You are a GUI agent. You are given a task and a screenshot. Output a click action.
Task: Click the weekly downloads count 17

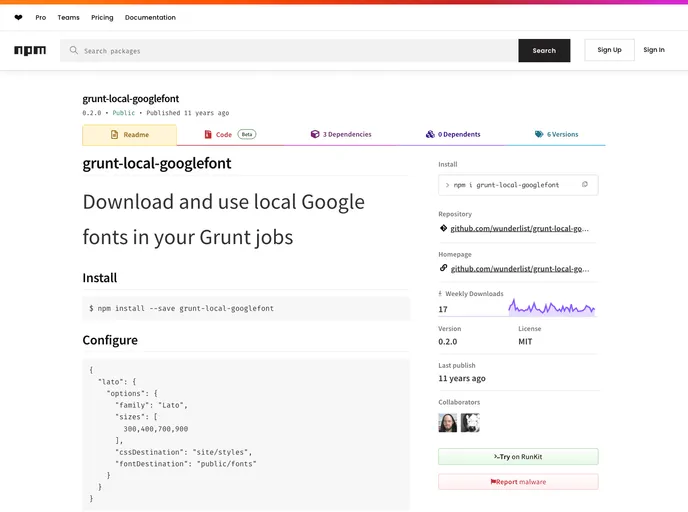pyautogui.click(x=443, y=309)
